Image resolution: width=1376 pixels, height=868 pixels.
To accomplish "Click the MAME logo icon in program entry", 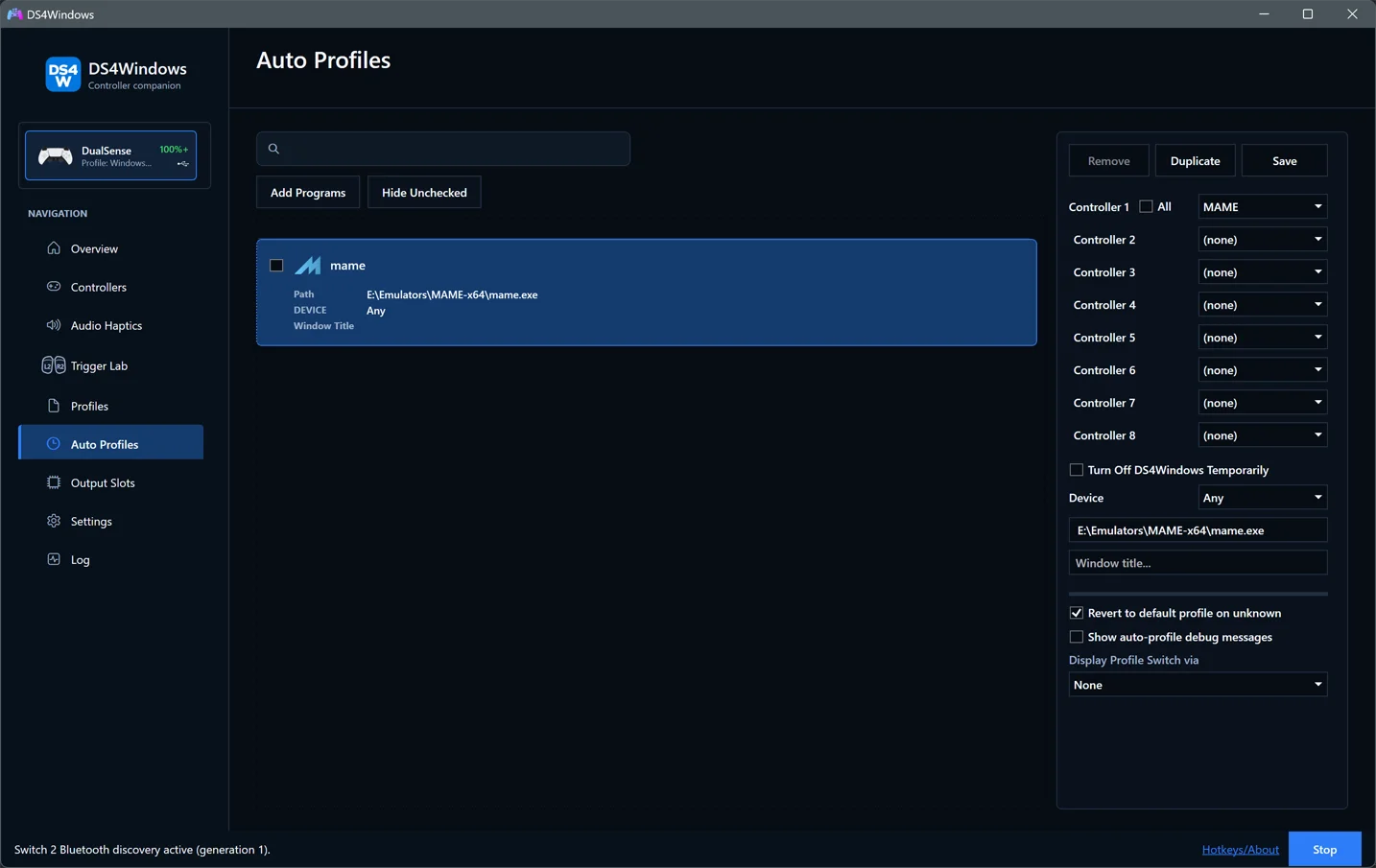I will coord(308,266).
